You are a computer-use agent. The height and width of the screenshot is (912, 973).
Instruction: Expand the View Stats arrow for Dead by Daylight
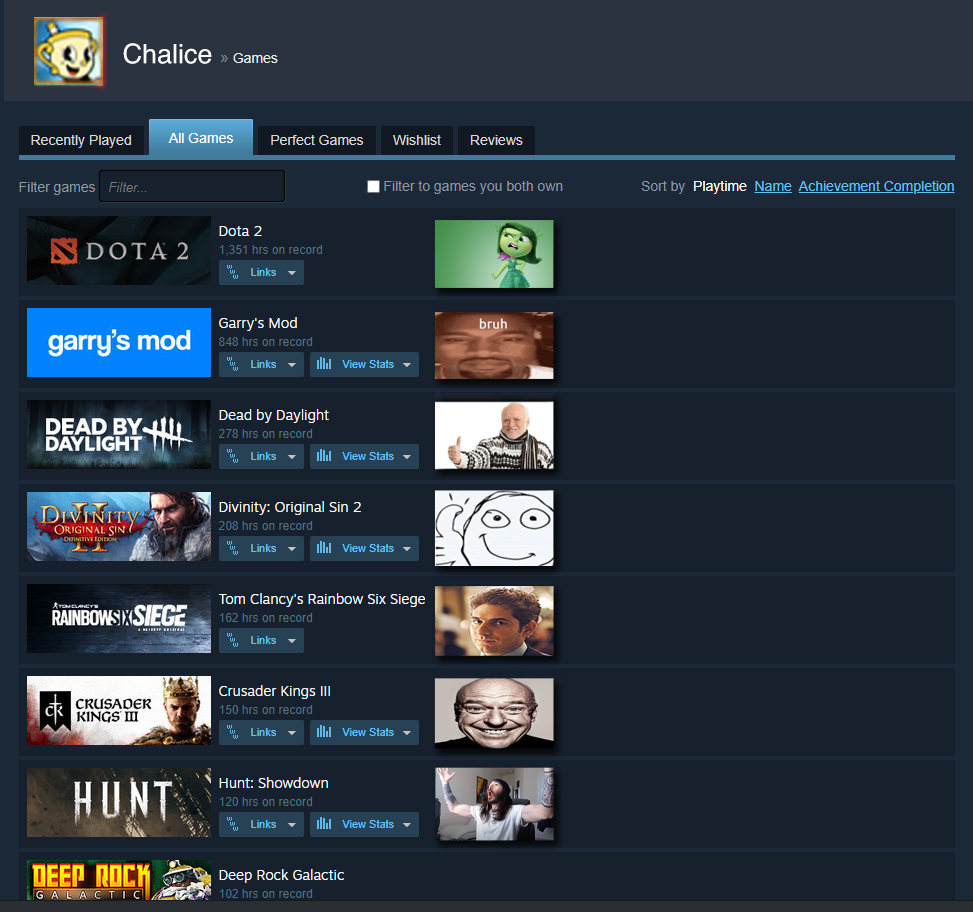(407, 457)
